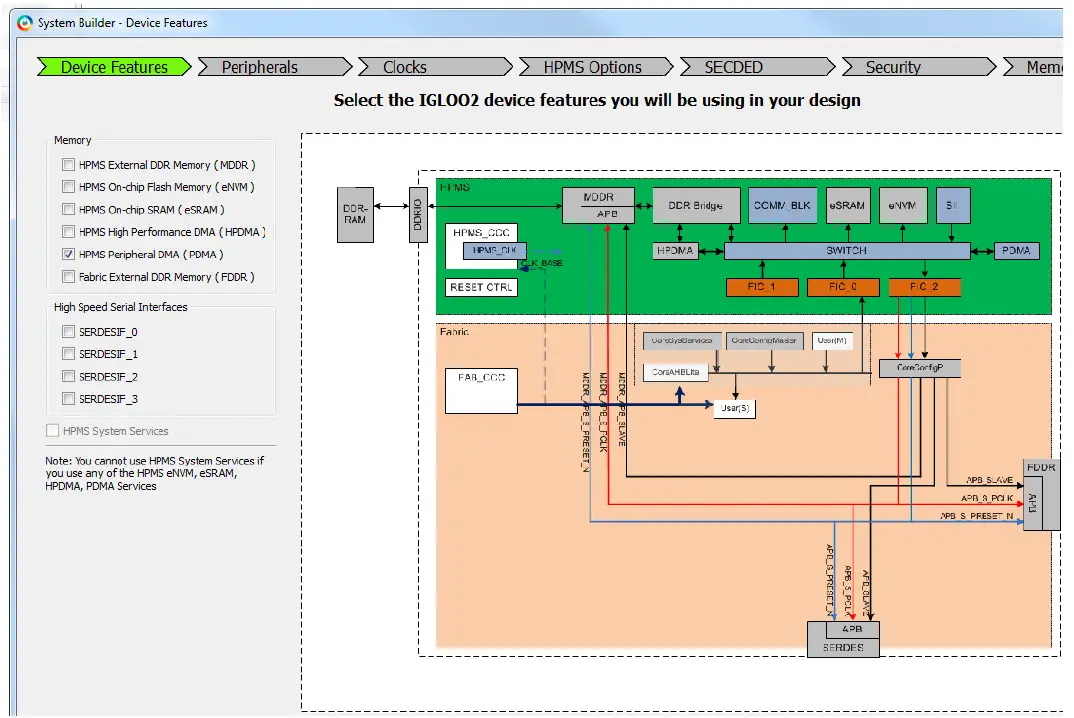Enable HPMS External DDR Memory (MDDR)

68,164
